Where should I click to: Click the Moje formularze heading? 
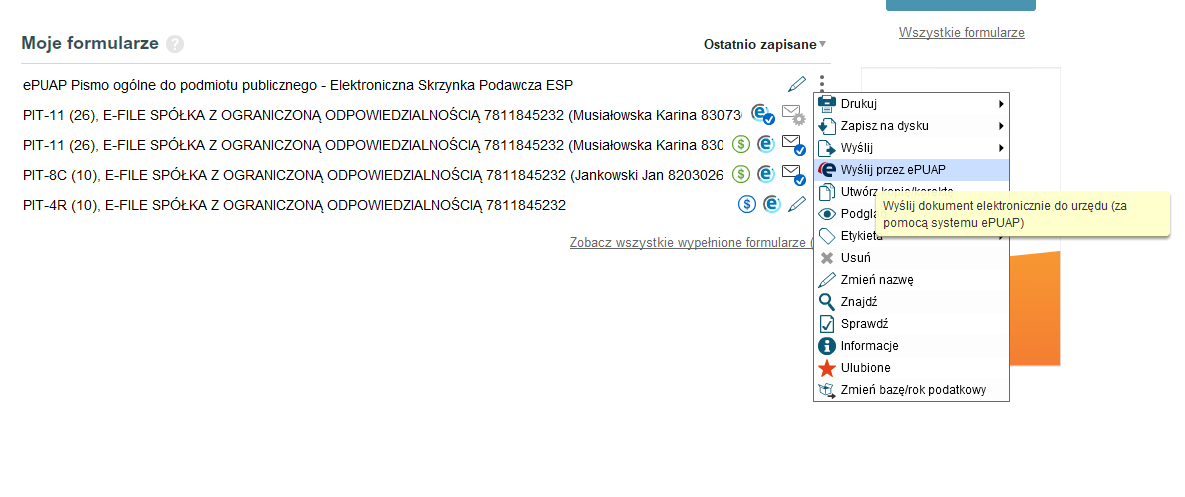(x=90, y=43)
